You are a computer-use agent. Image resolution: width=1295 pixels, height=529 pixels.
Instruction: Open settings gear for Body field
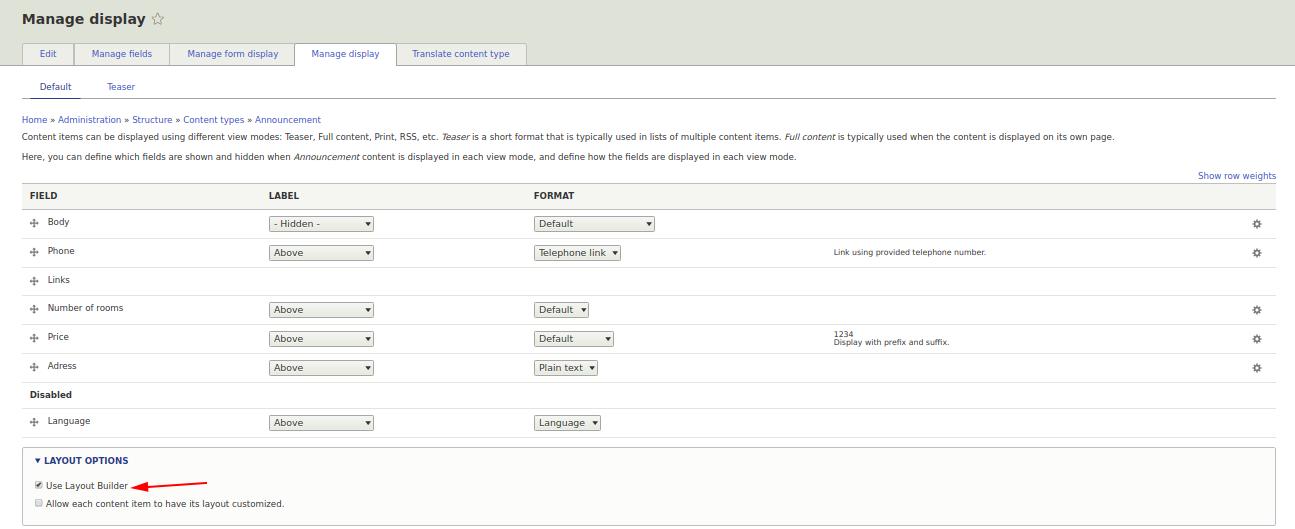[x=1257, y=224]
